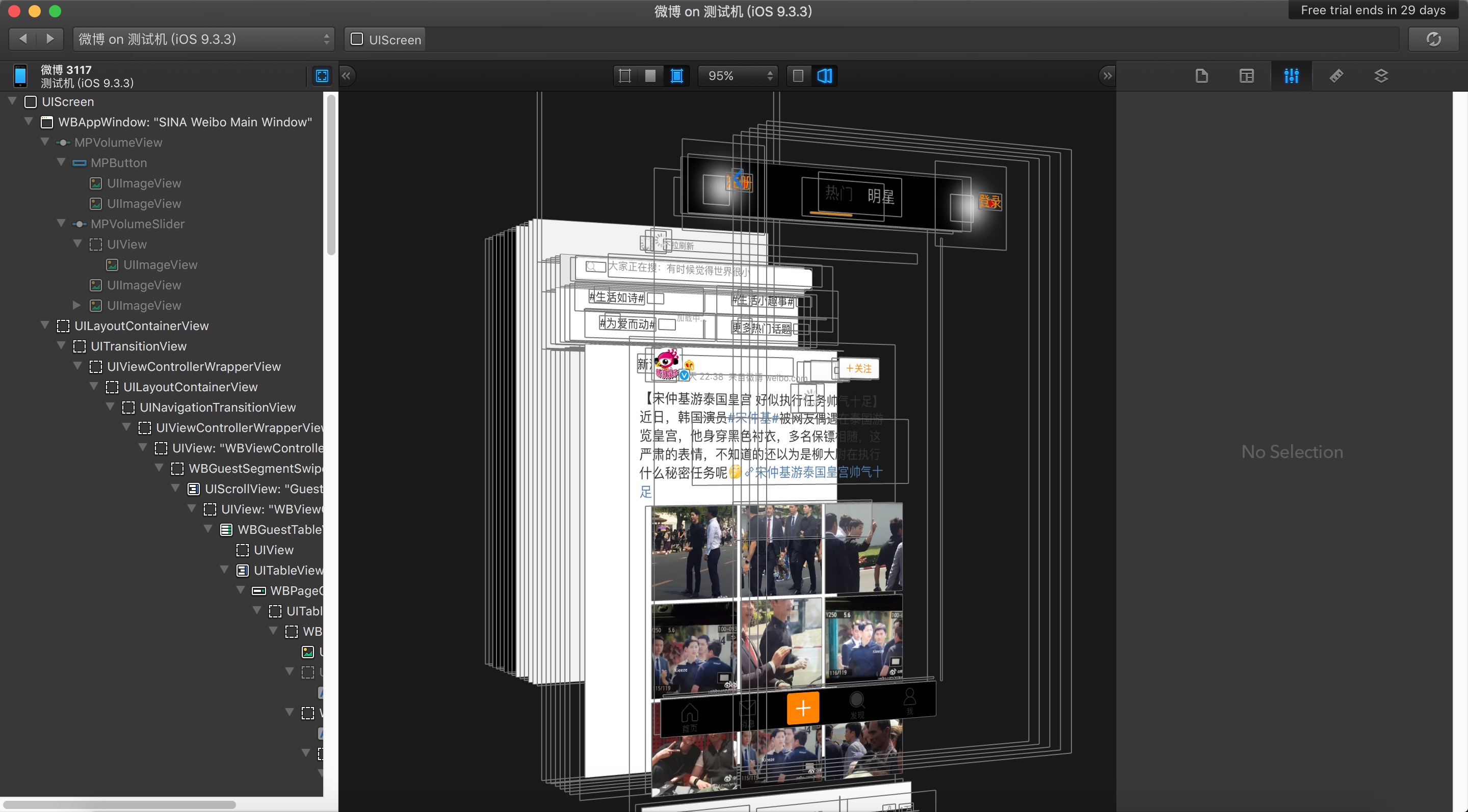Screen dimensions: 1468x812
Task: Open the Identity inspector tab (document icon)
Action: (x=1201, y=76)
